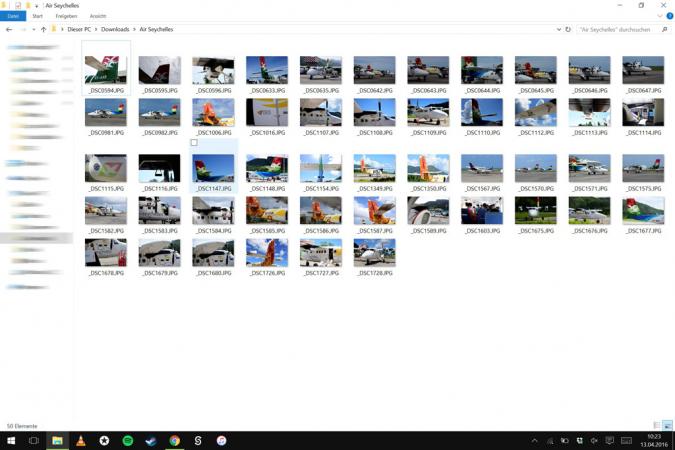Select thumbnail _DSC0647.JPG

643,70
